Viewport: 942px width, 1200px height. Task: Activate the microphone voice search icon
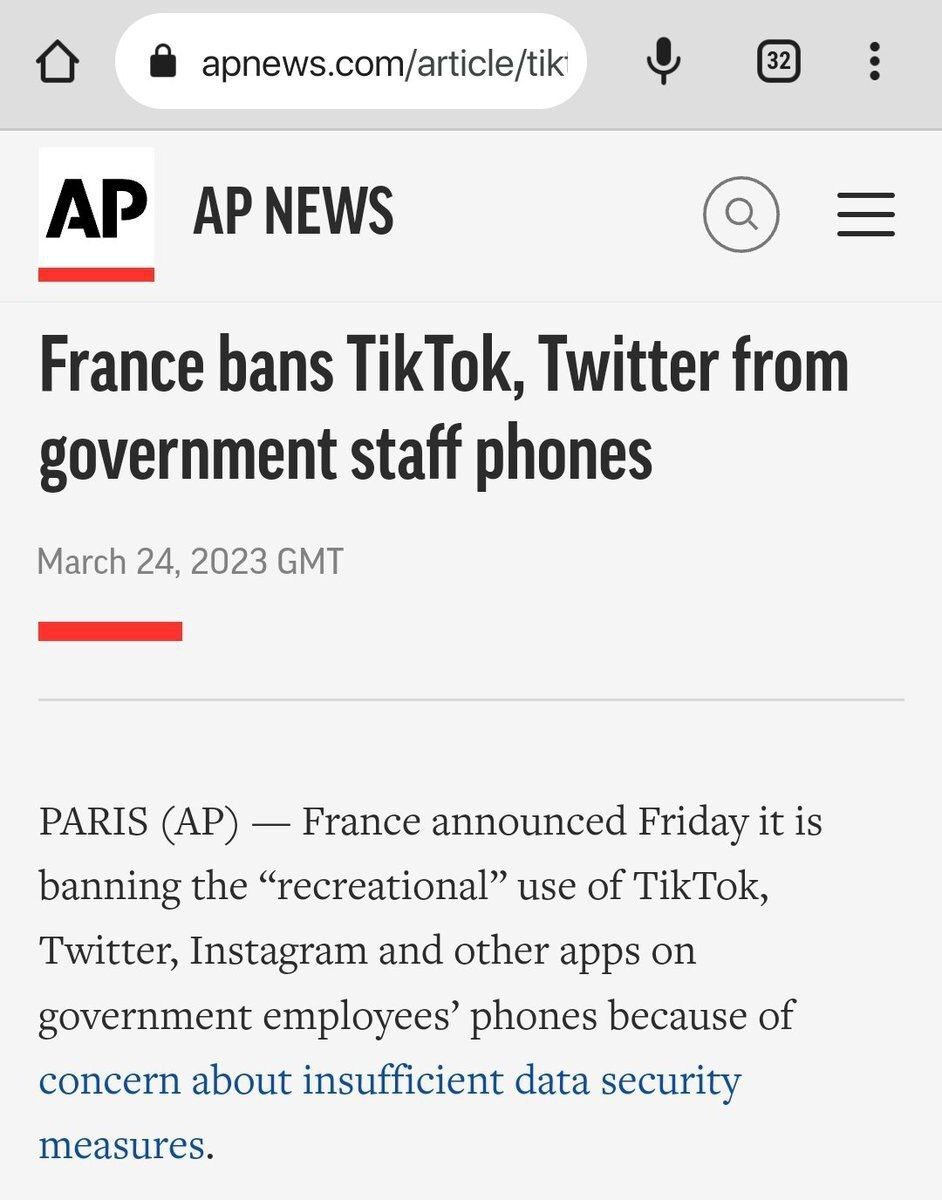pyautogui.click(x=663, y=62)
